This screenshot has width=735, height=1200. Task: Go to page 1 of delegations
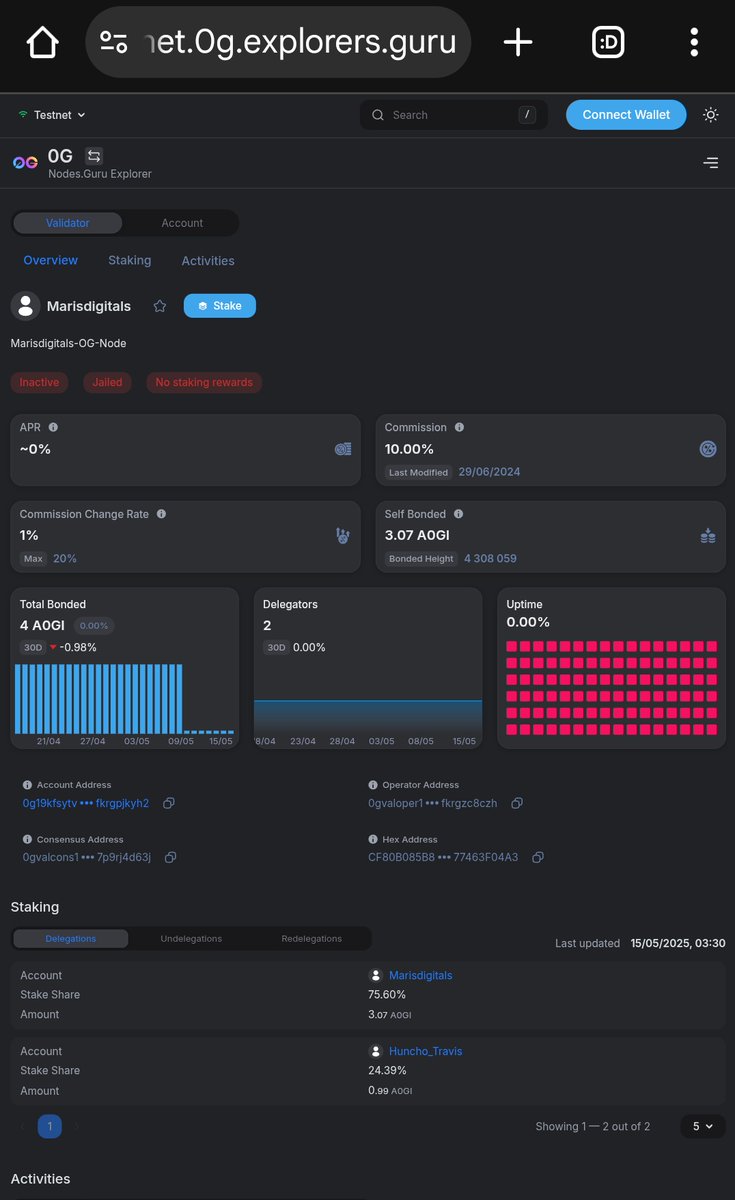(50, 1126)
